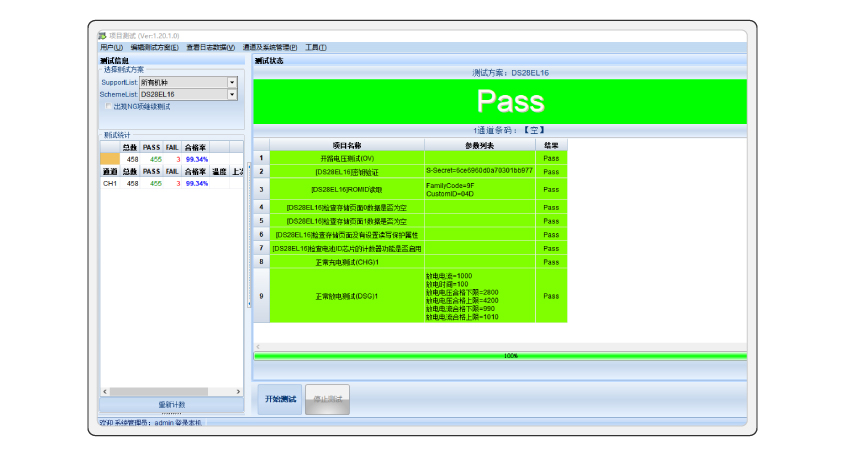Open the 工具(T) menu

(315, 47)
